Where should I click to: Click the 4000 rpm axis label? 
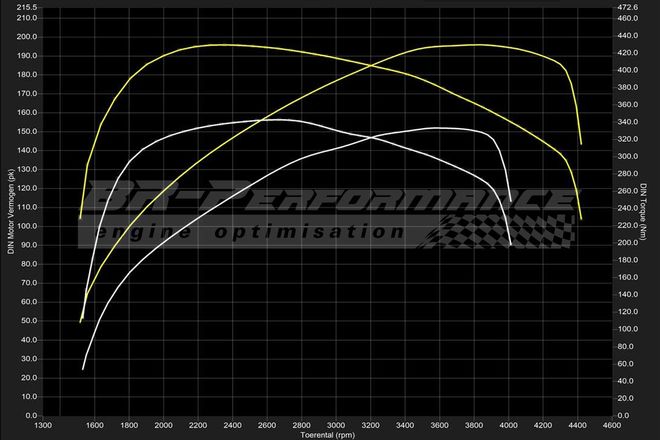[x=508, y=426]
